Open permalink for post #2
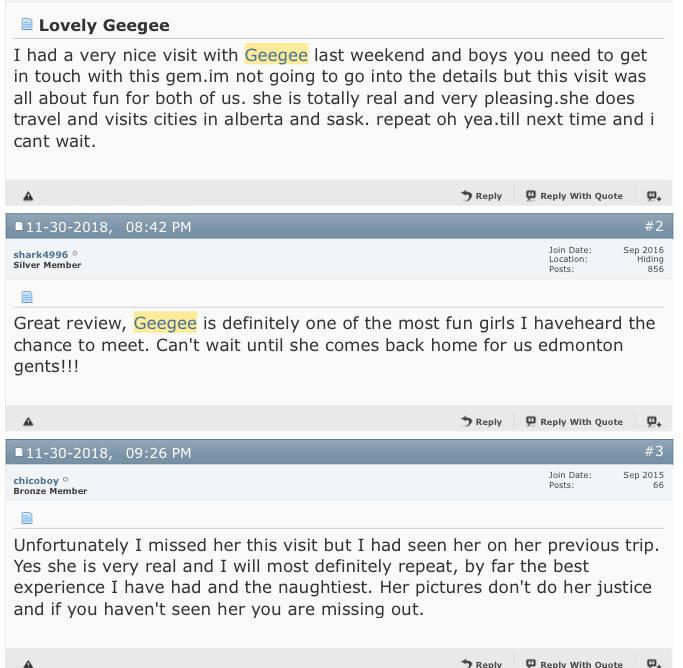 653,227
